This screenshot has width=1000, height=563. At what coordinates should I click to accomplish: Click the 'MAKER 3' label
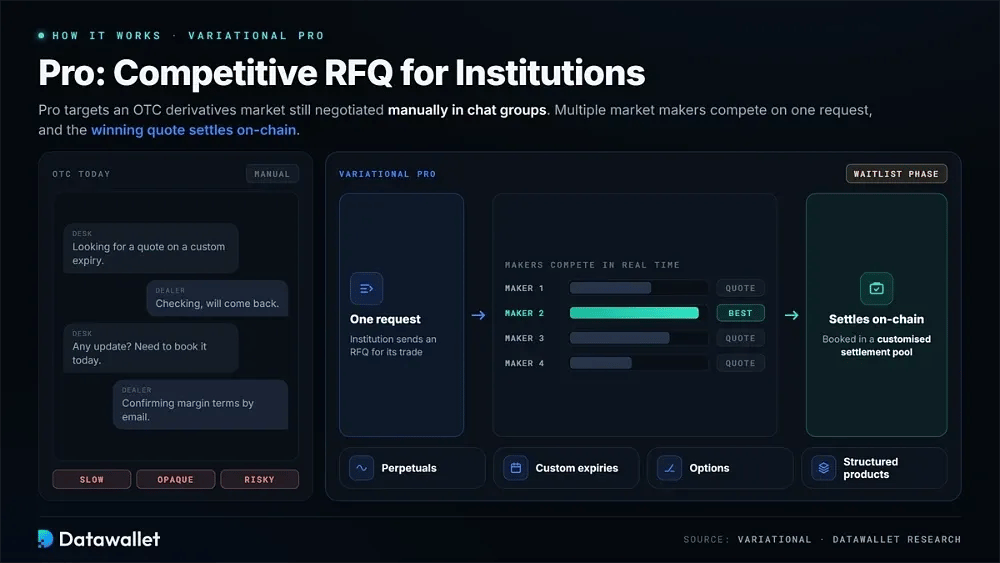tap(524, 339)
